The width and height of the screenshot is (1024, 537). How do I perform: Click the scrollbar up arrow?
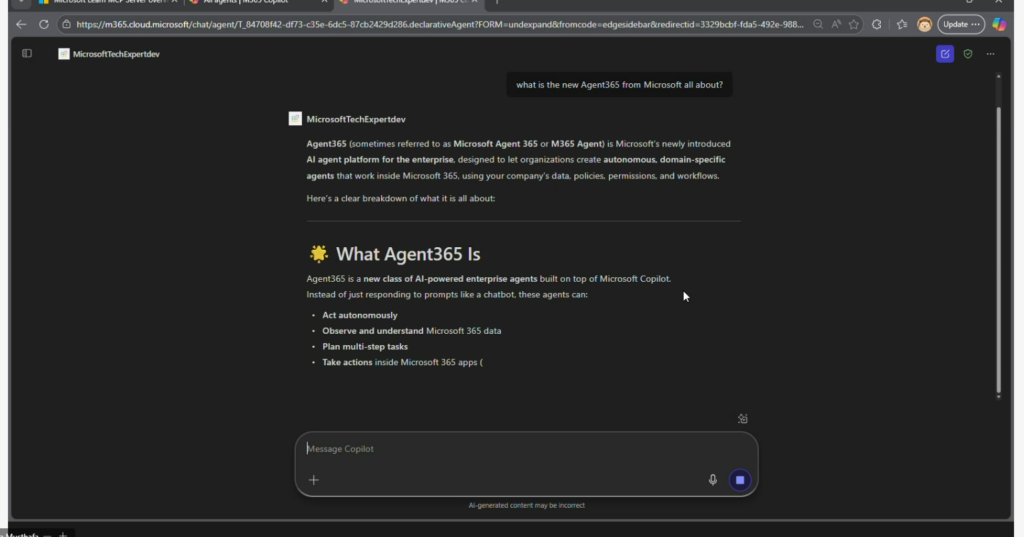tap(998, 76)
